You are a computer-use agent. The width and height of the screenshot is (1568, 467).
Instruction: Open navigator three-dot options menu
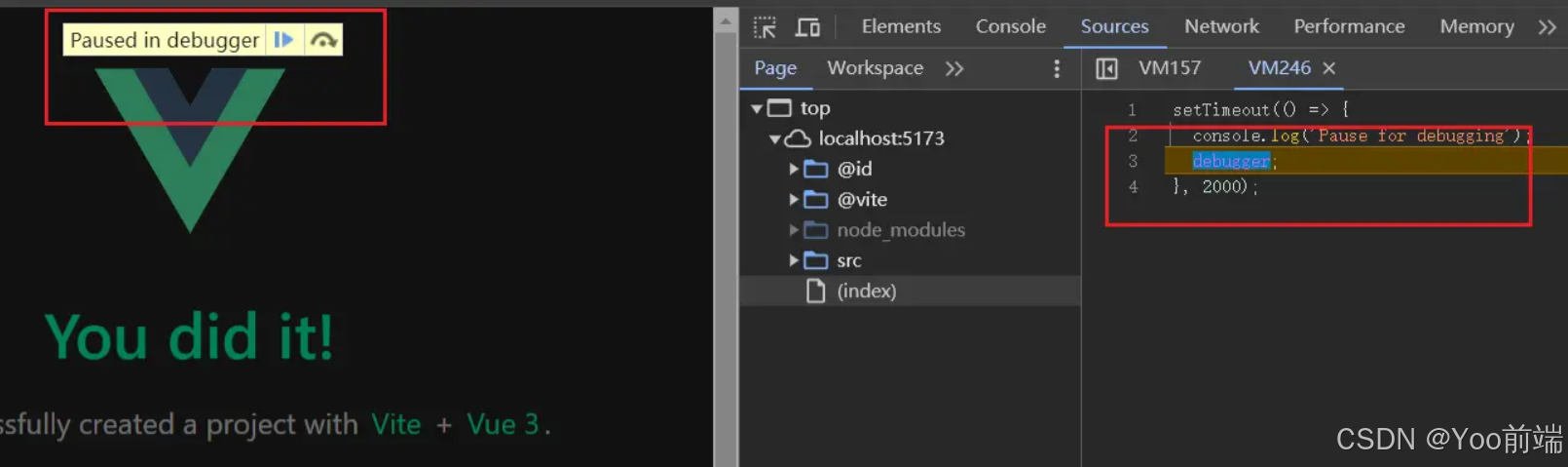1057,68
